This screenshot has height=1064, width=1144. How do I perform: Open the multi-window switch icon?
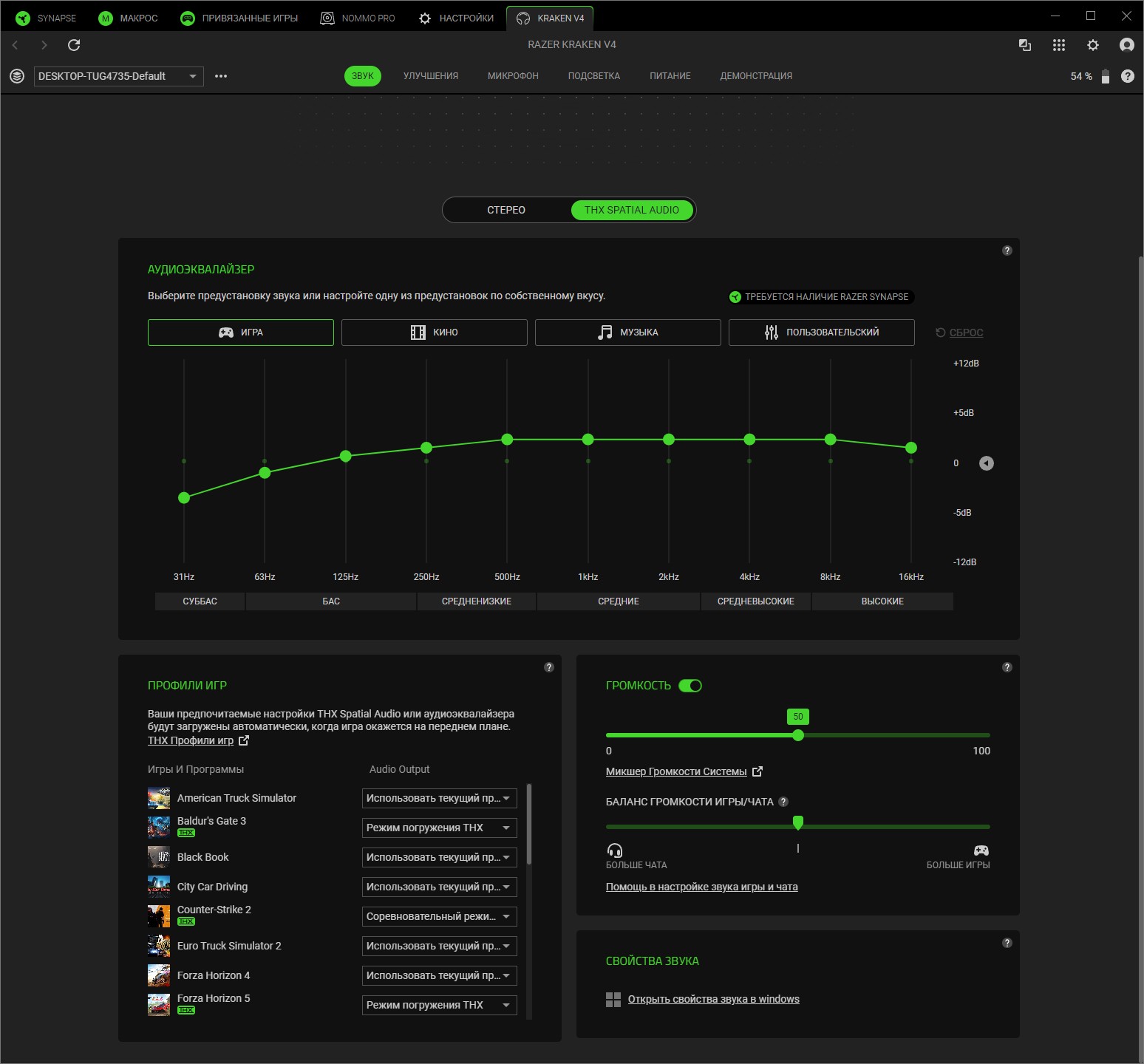click(1025, 45)
